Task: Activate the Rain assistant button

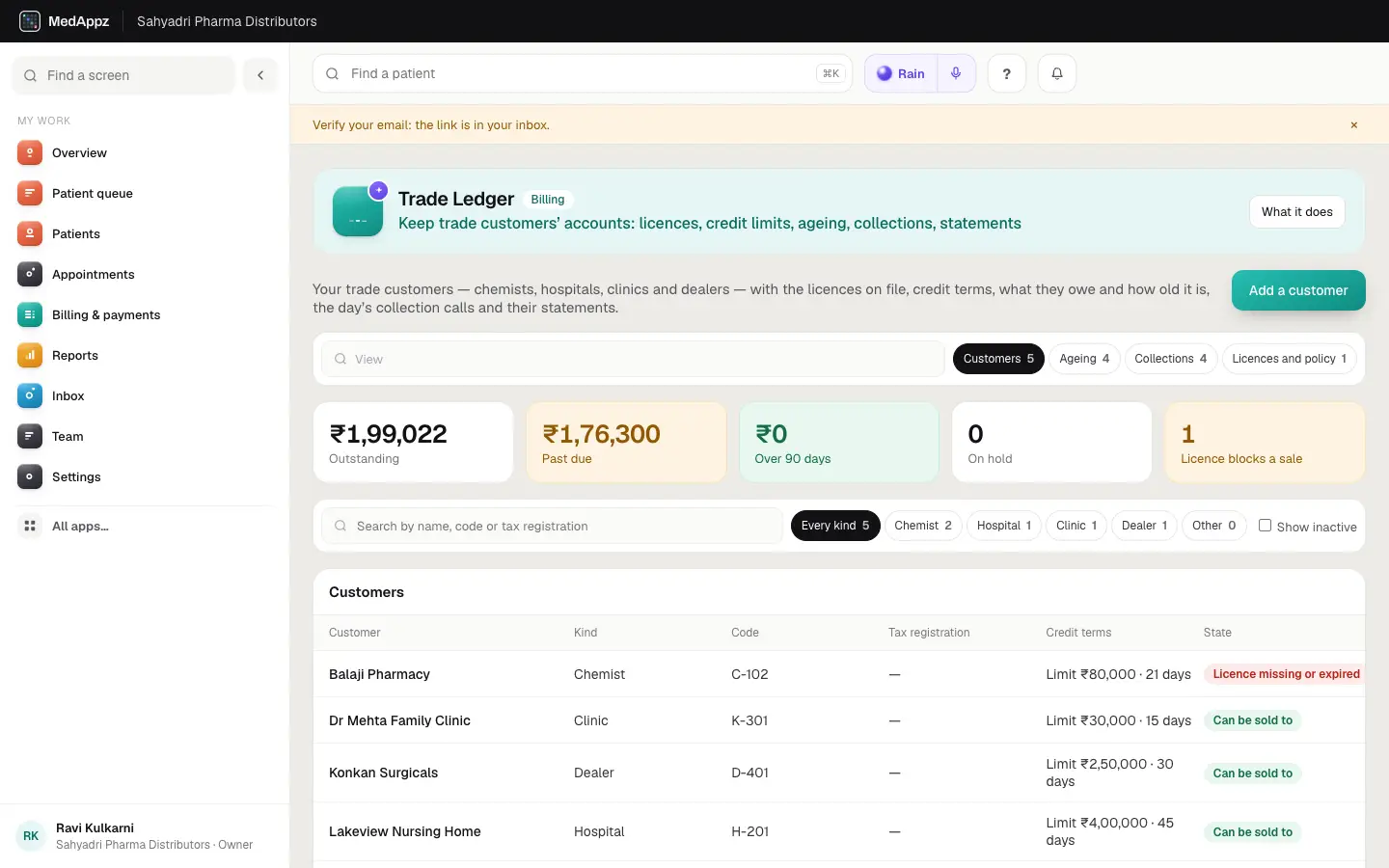Action: pos(901,73)
